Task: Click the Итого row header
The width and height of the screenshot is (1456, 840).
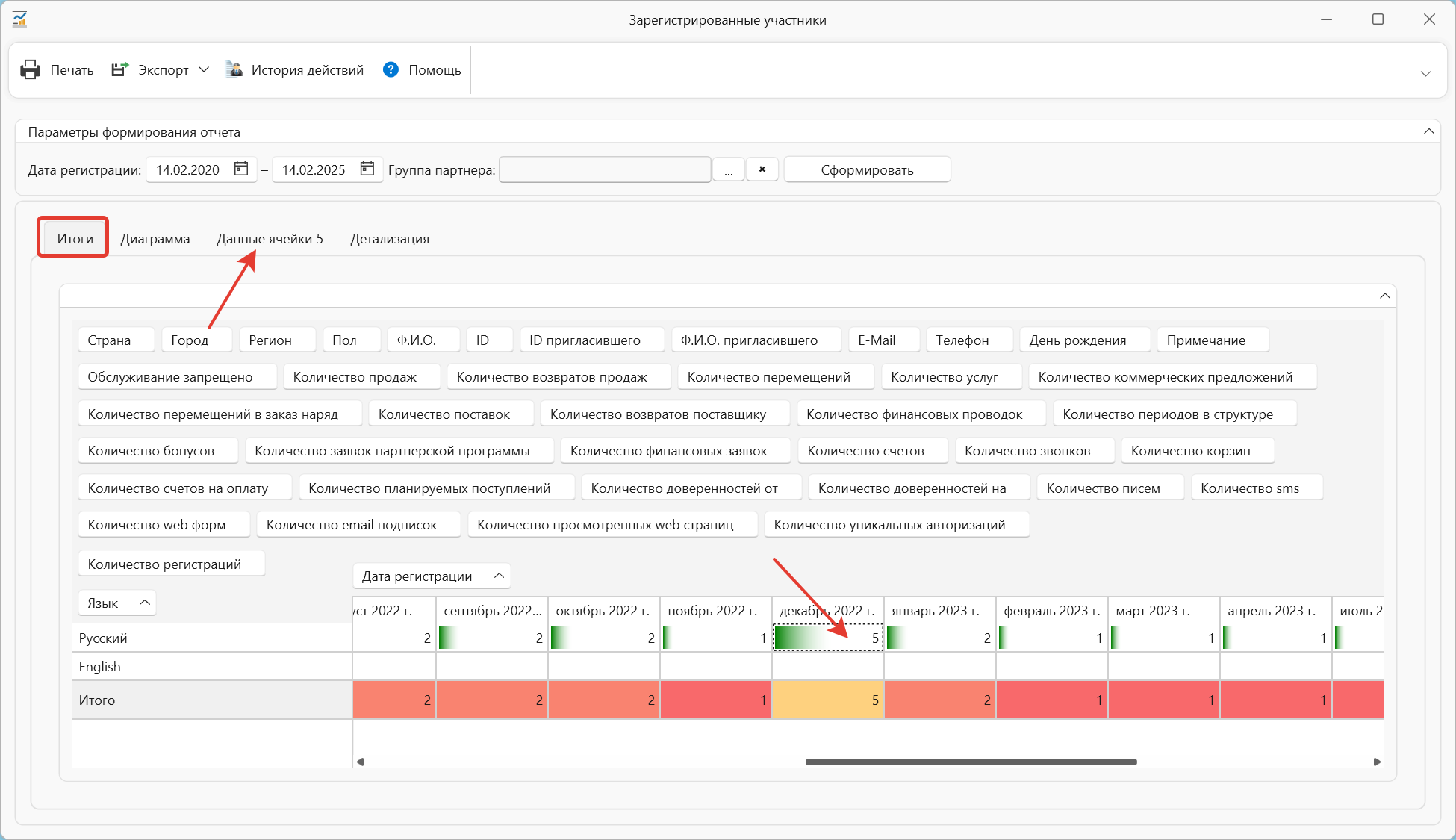Action: pos(212,700)
